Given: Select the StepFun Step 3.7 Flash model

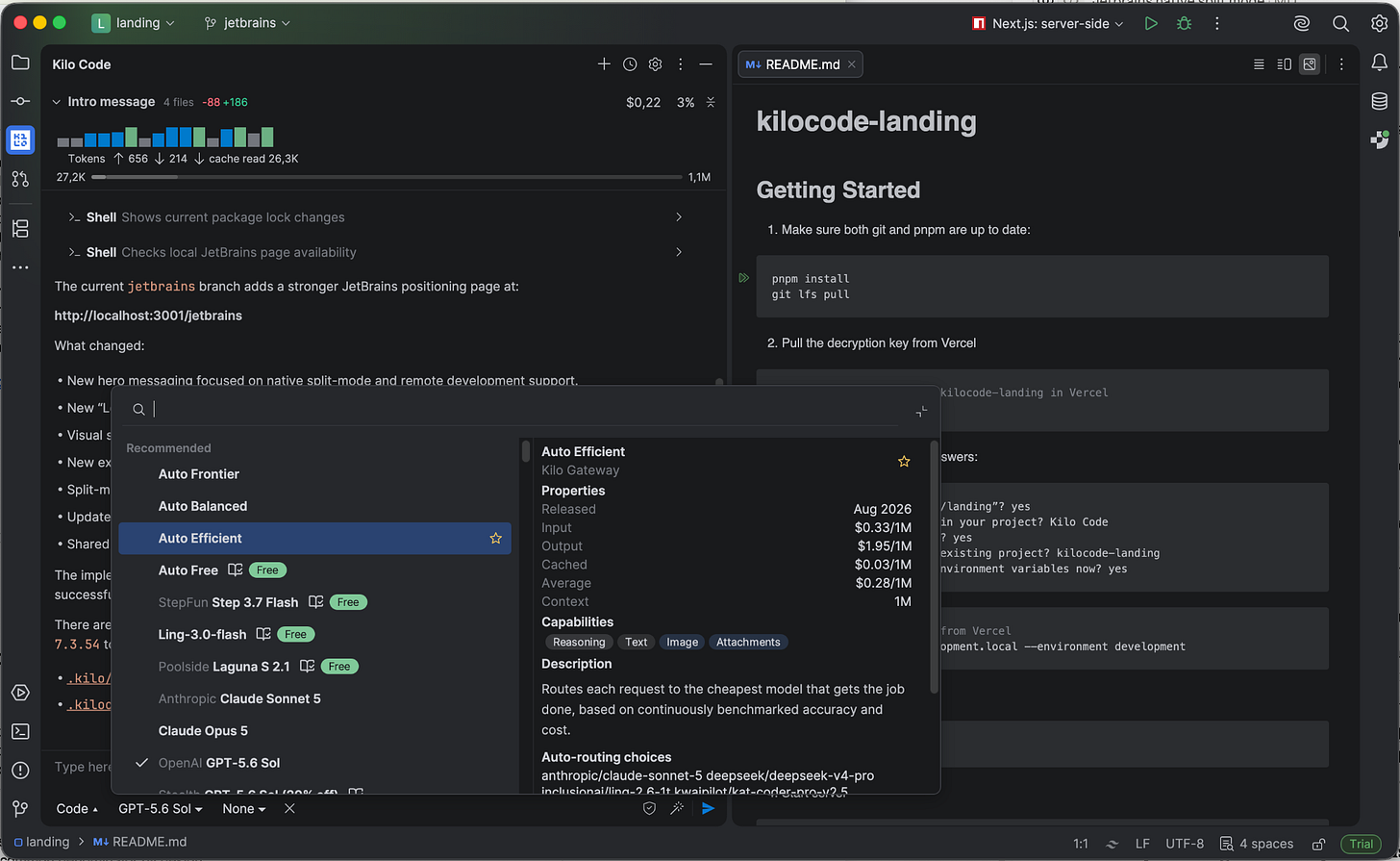Looking at the screenshot, I should 315,602.
